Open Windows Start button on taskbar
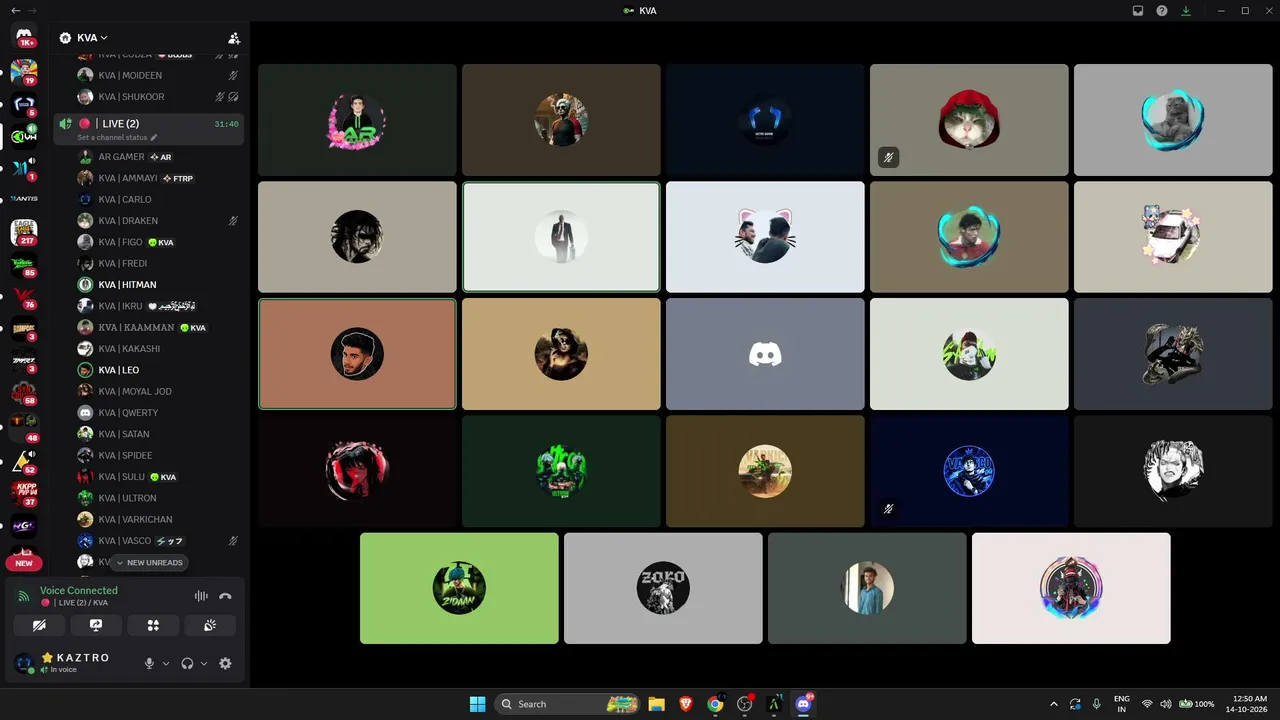 [477, 704]
